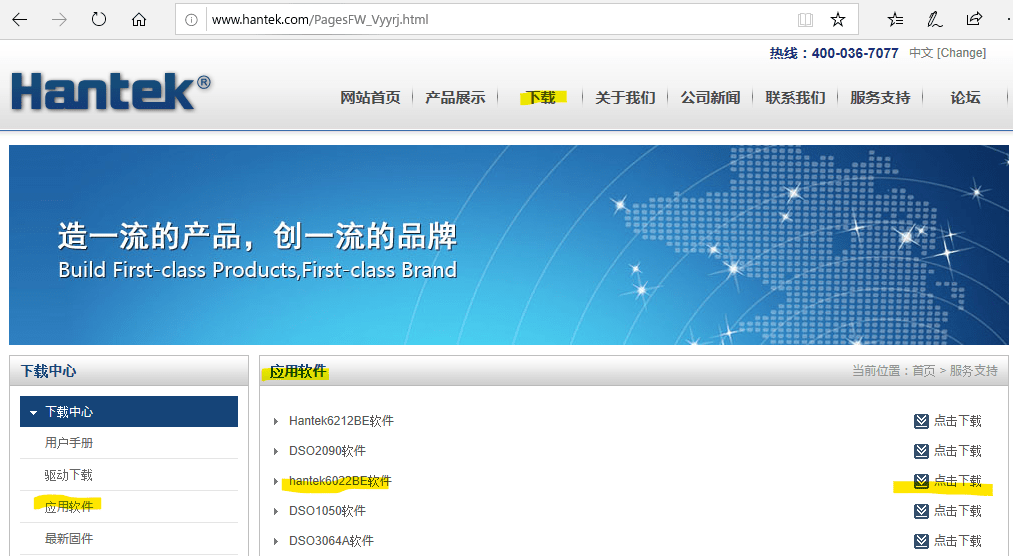
Task: Select 应用软件 in sidebar
Action: coord(68,507)
